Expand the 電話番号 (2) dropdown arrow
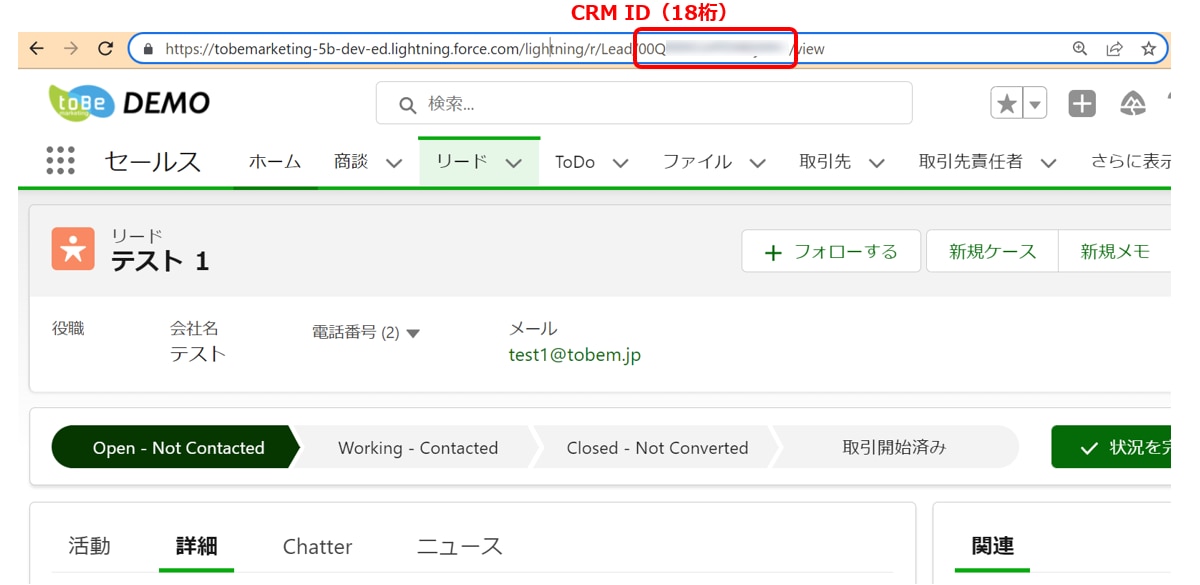 tap(413, 333)
